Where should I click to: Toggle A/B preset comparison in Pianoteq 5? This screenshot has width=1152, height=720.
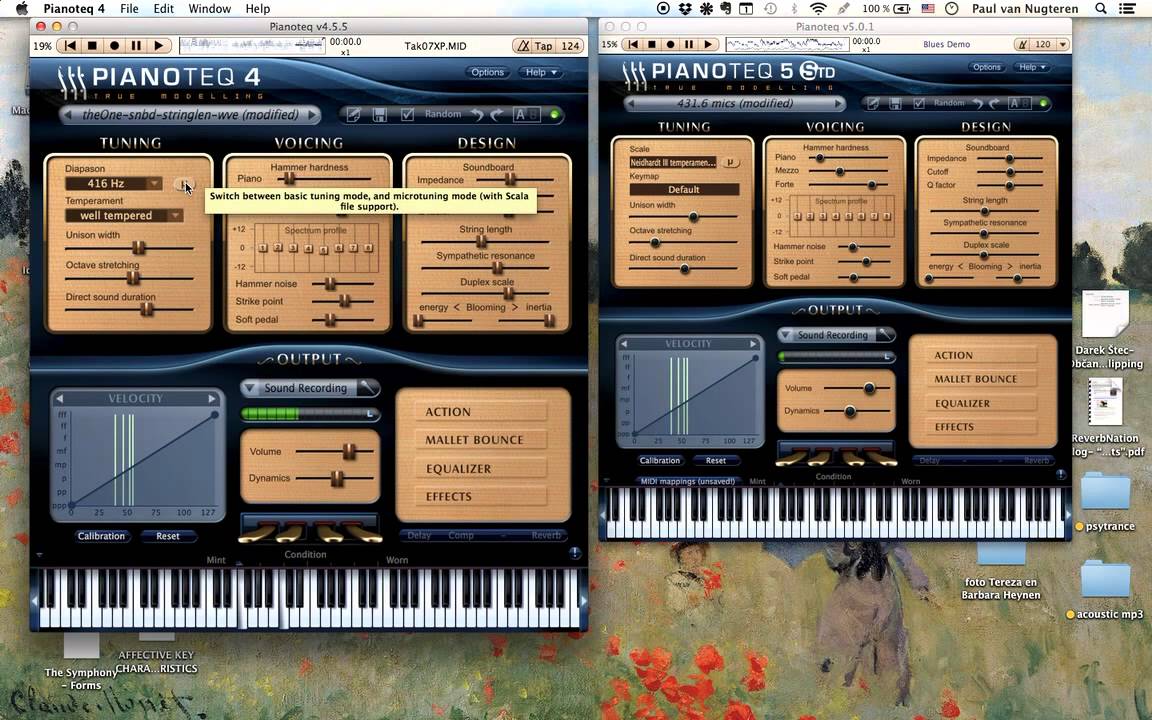tap(1019, 104)
